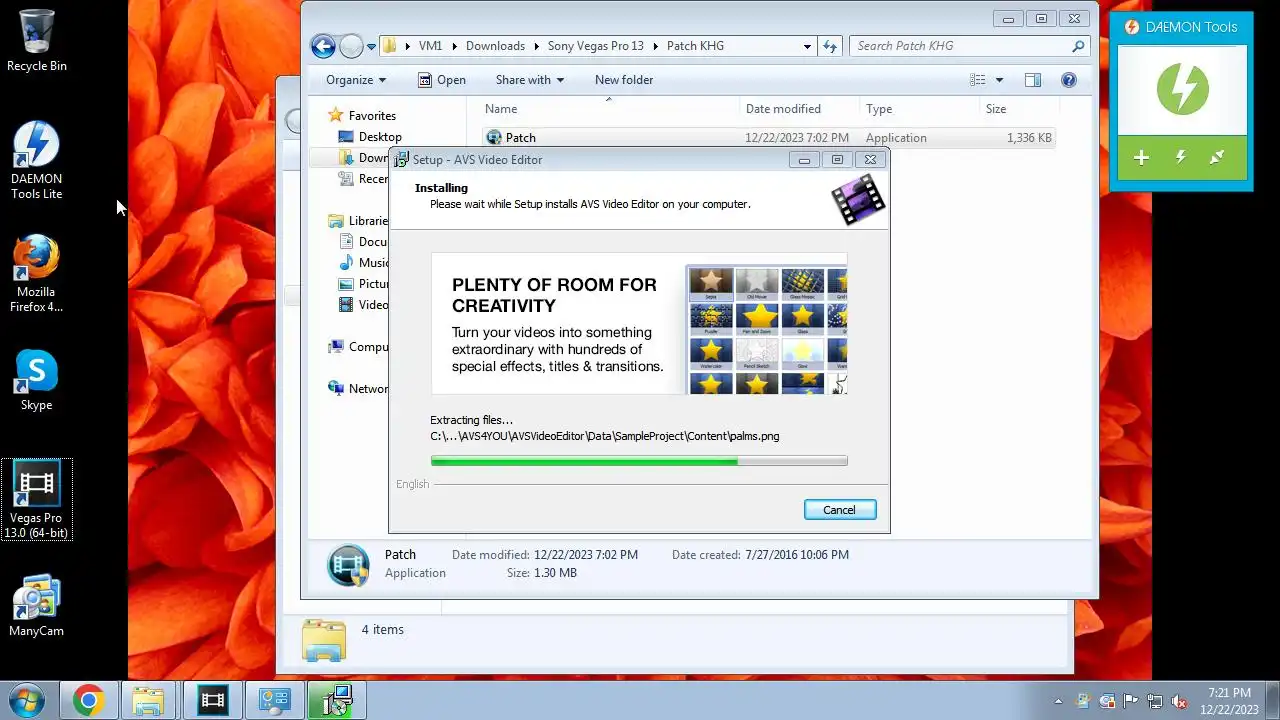The height and width of the screenshot is (720, 1280).
Task: Open Explorer help button
Action: (x=1069, y=80)
